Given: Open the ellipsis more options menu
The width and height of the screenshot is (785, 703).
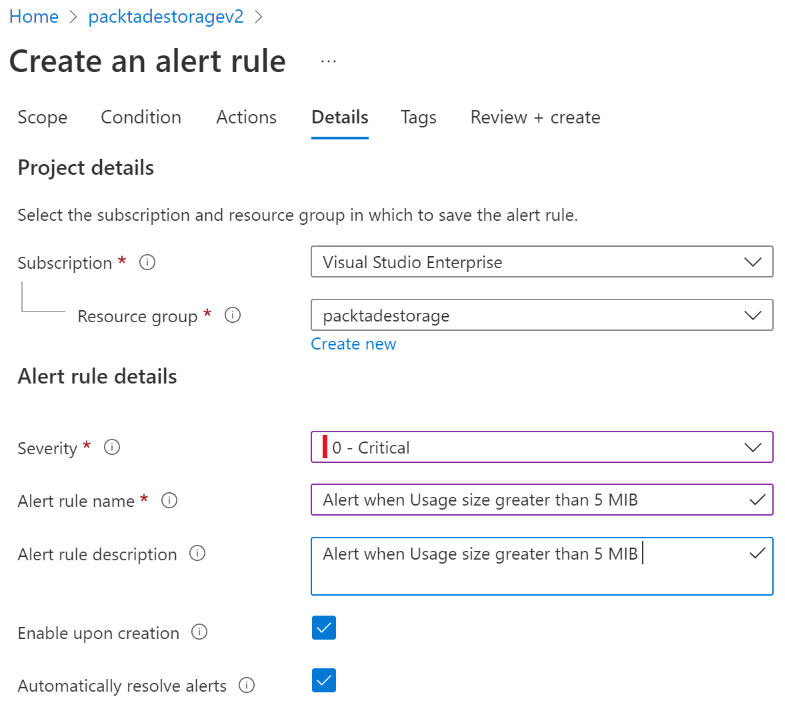Looking at the screenshot, I should click(x=328, y=61).
